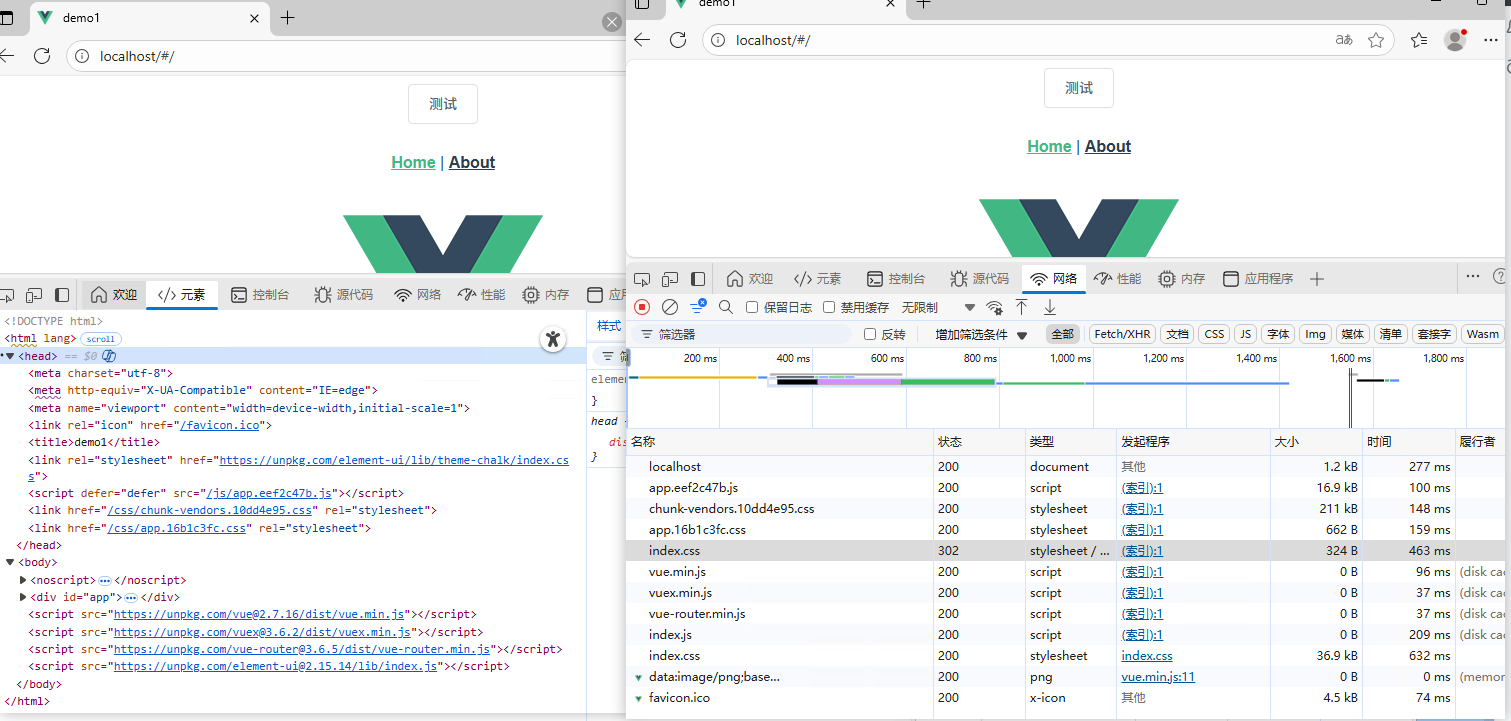Toggle network filter funnel icon

(x=698, y=306)
